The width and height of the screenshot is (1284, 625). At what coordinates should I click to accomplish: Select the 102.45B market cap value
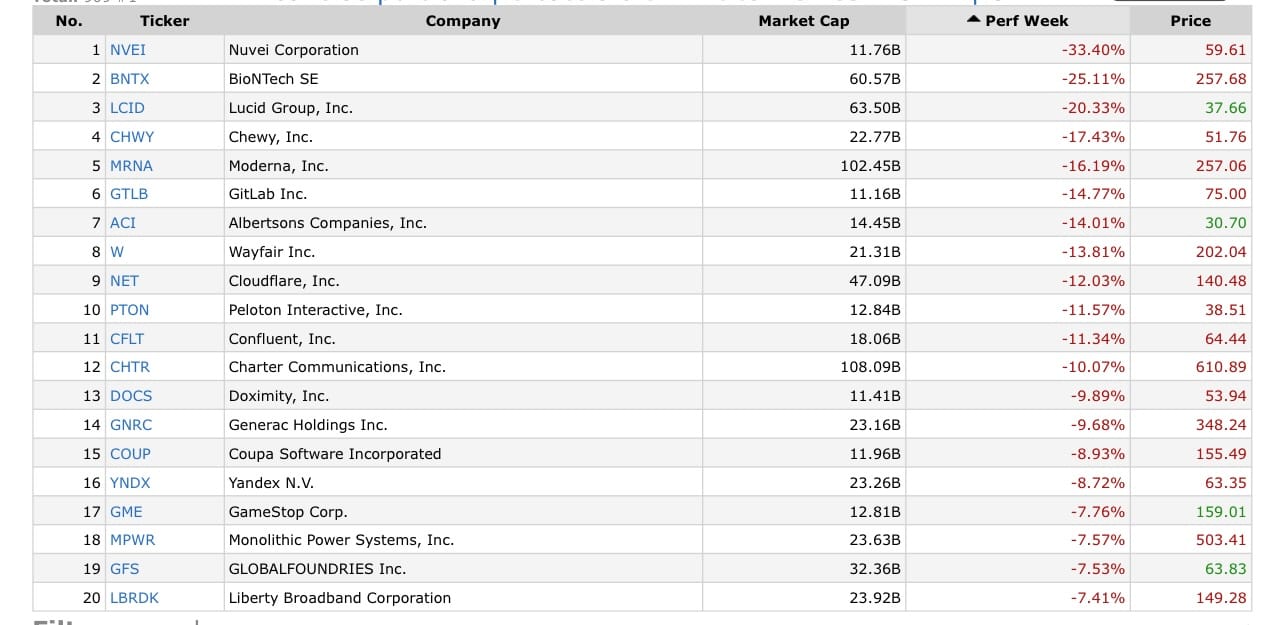click(x=870, y=166)
